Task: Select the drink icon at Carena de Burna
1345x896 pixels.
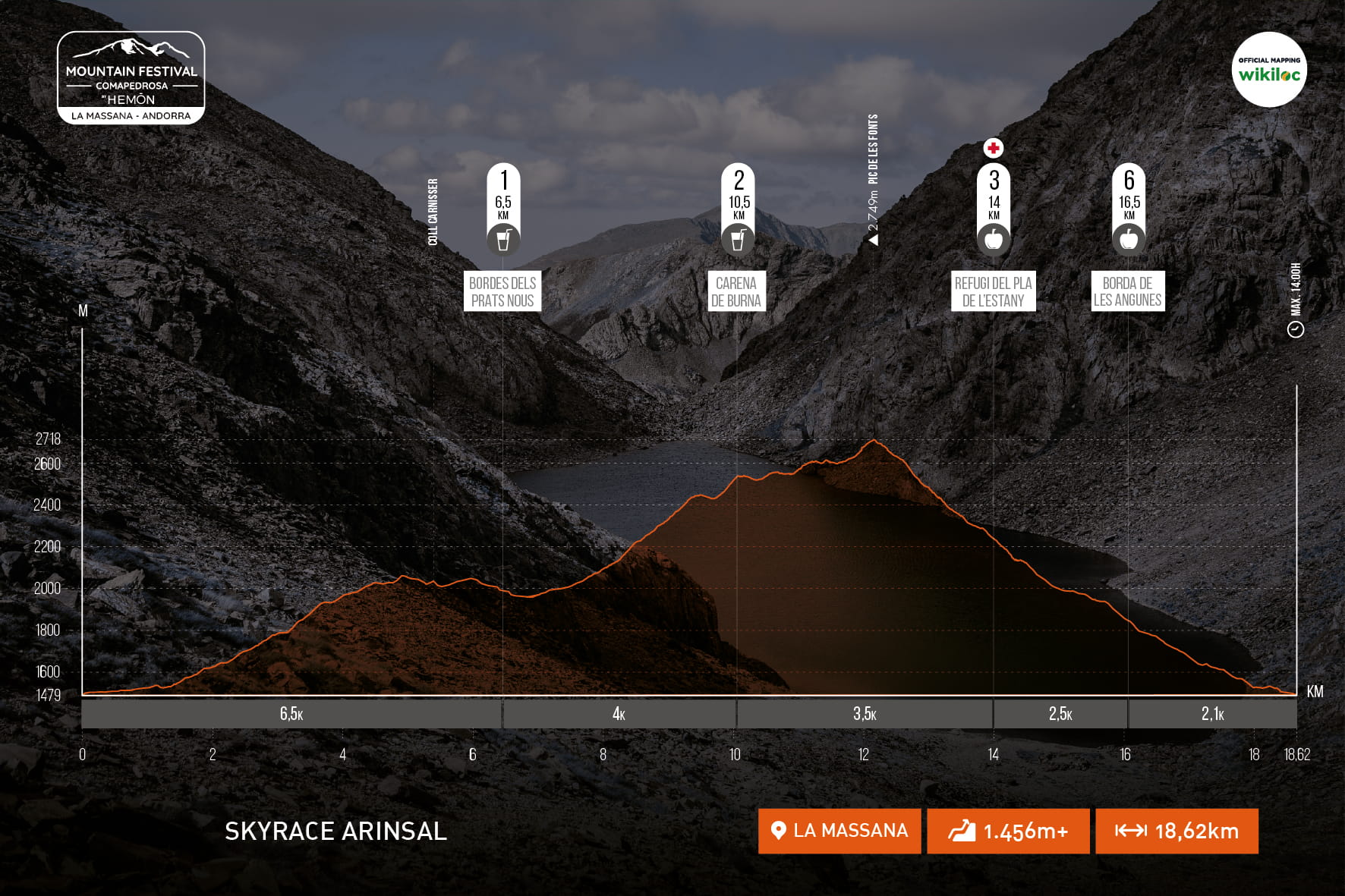Action: pos(738,241)
